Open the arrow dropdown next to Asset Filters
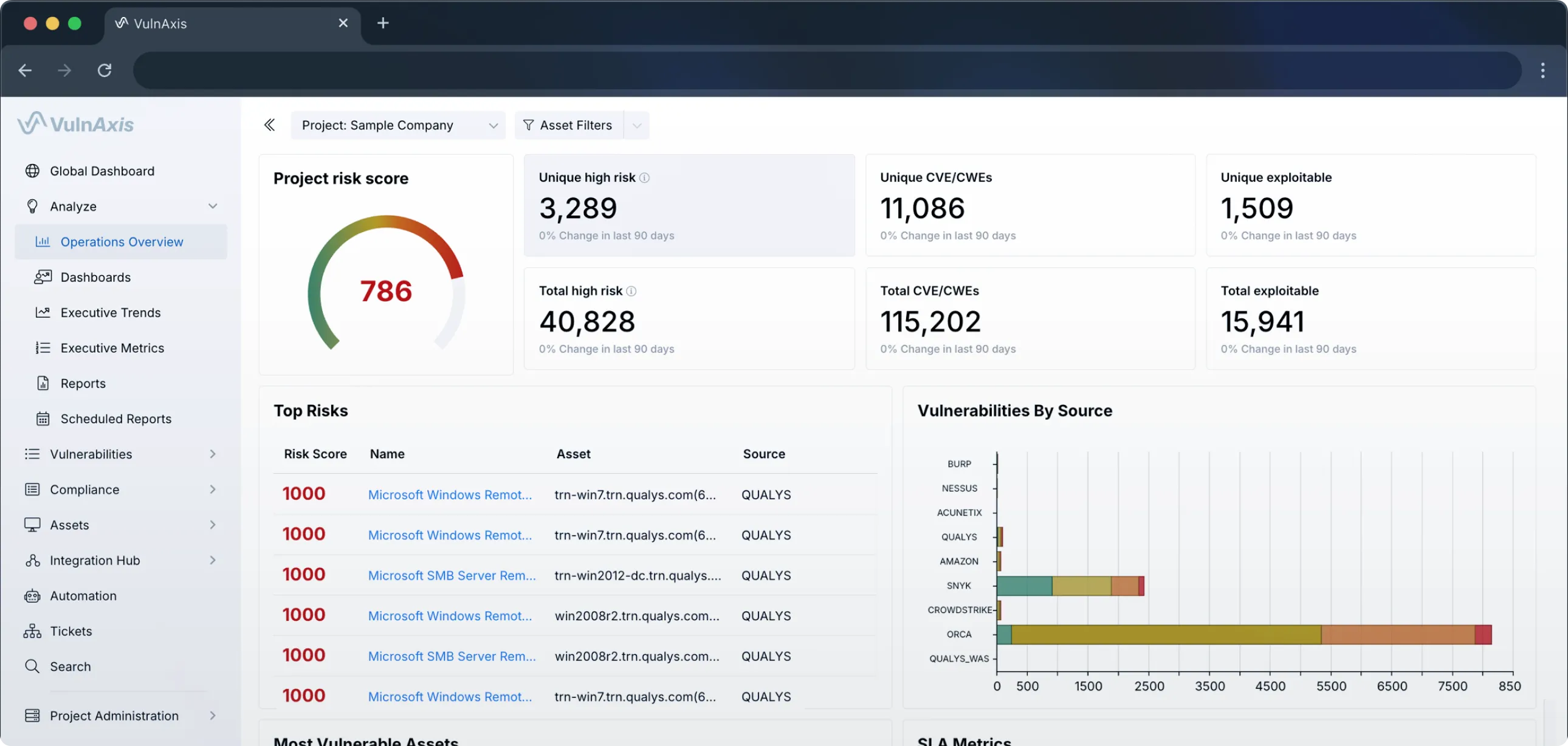This screenshot has width=1568, height=746. [637, 125]
